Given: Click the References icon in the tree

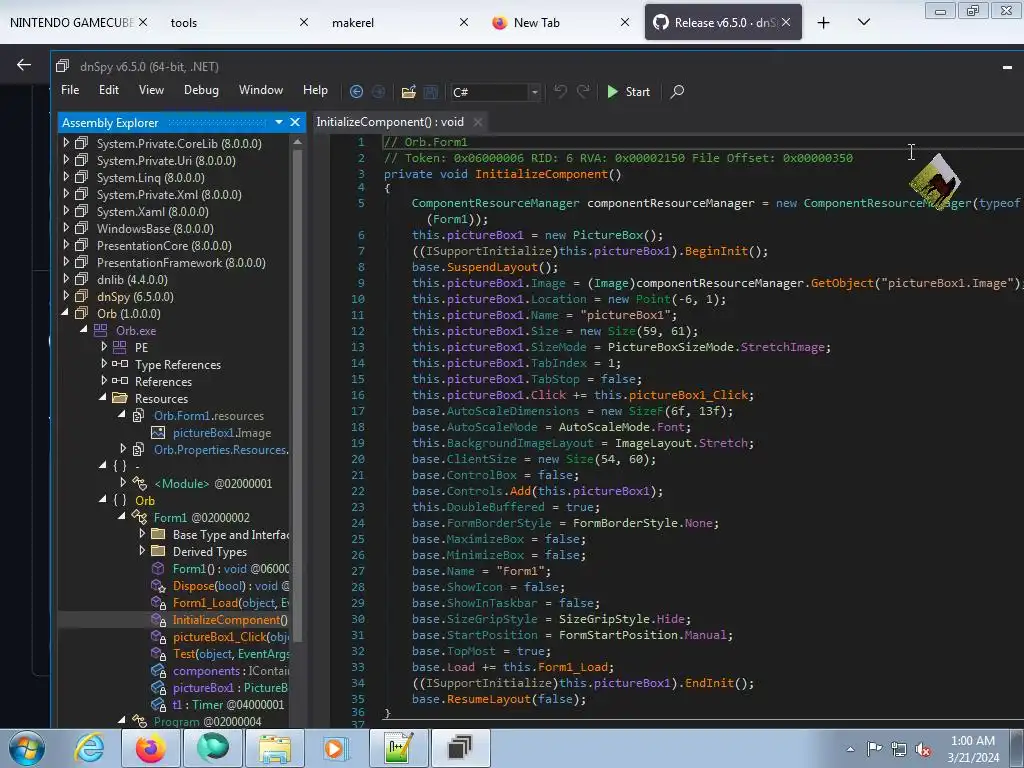Looking at the screenshot, I should point(120,381).
